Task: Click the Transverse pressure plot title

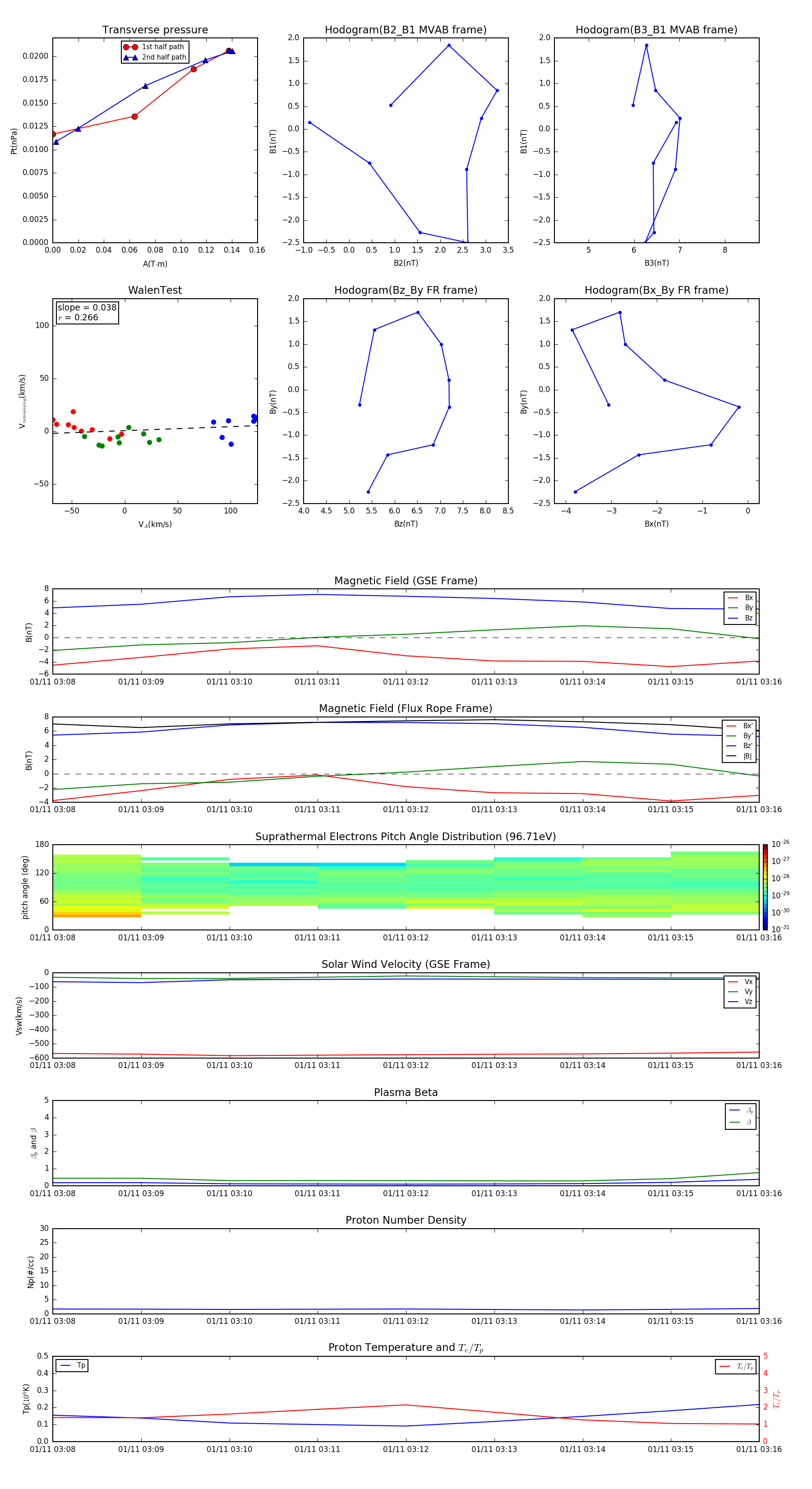Action: 155,30
